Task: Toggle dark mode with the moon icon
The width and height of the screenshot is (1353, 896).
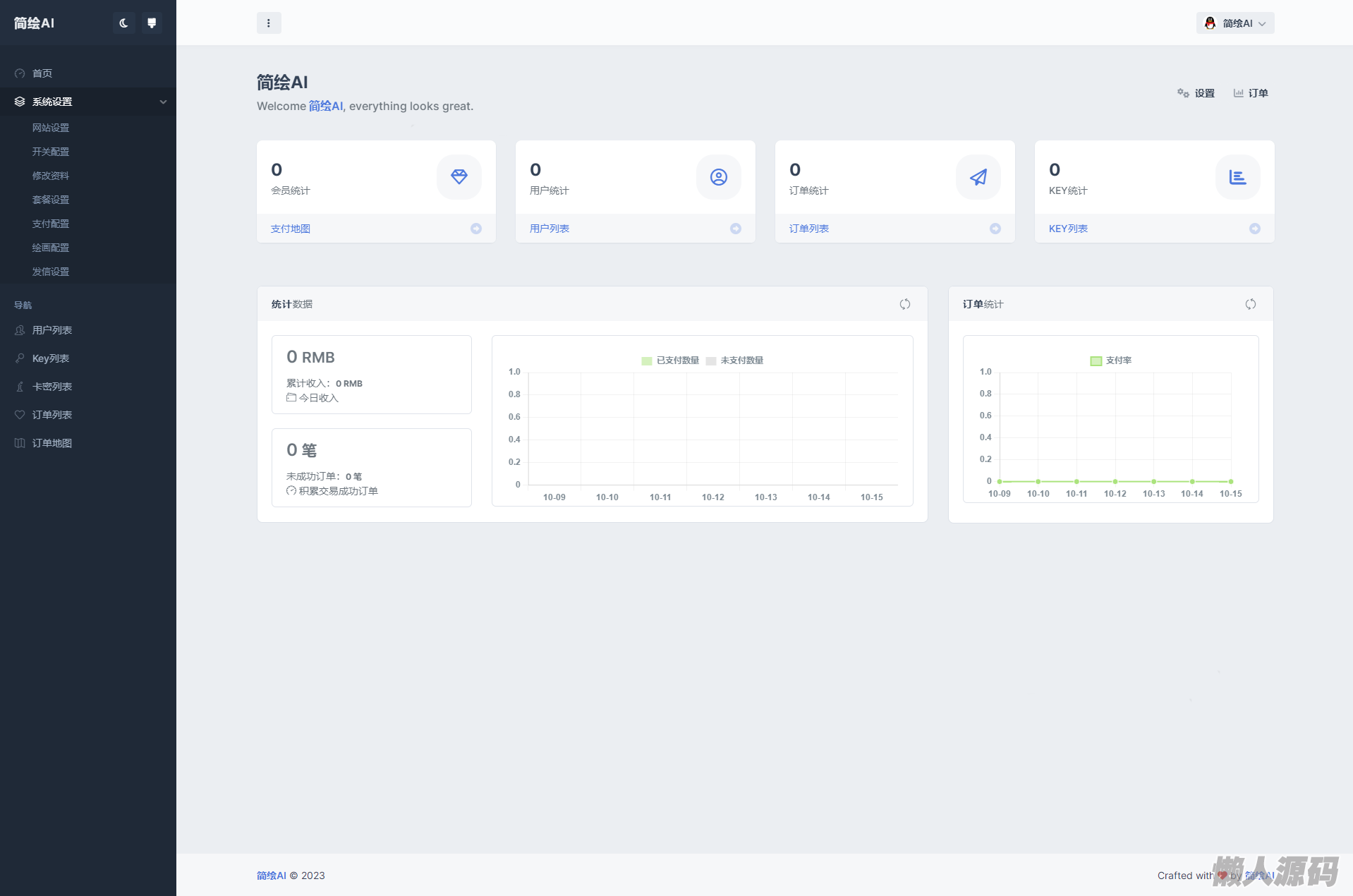Action: click(123, 23)
